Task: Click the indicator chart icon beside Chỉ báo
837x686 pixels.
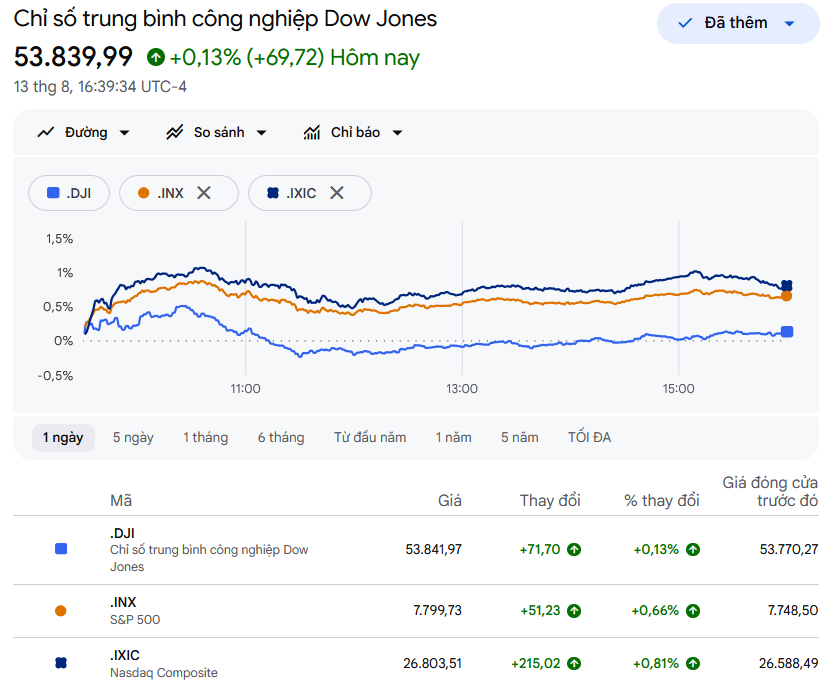Action: (312, 132)
